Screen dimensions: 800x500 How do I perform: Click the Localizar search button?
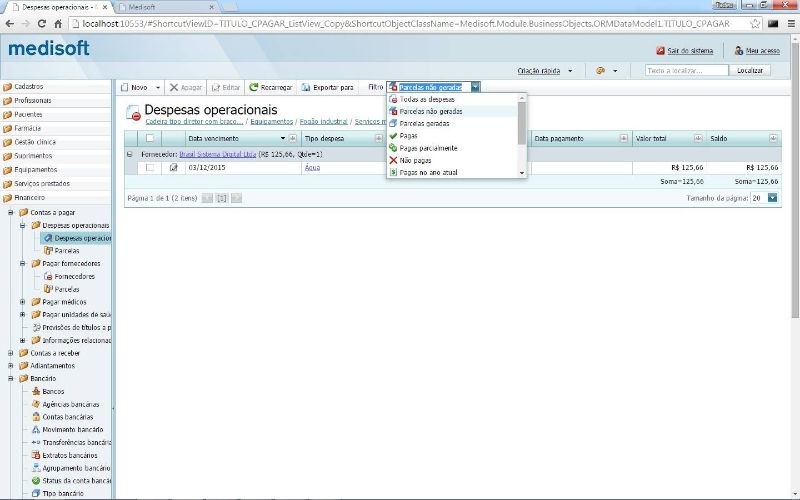pyautogui.click(x=749, y=71)
